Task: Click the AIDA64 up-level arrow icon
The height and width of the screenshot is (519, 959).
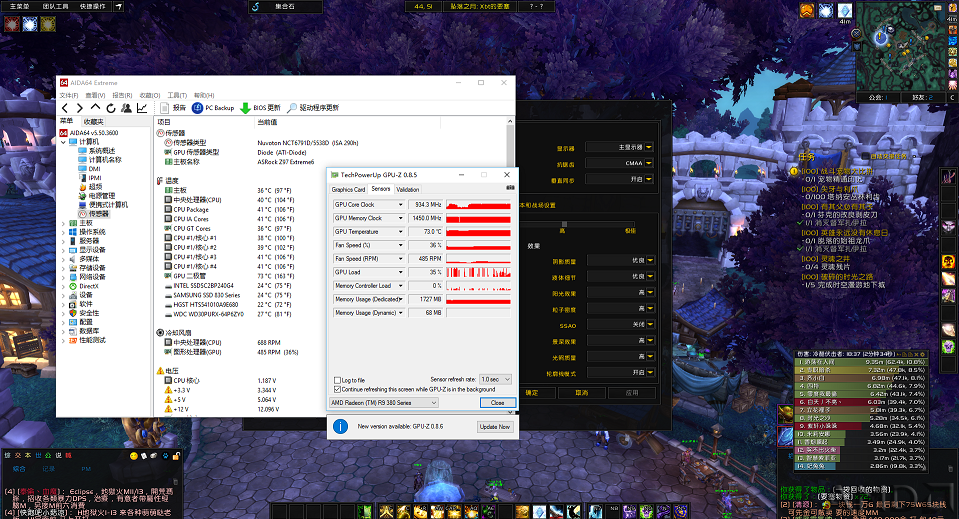Action: coord(95,108)
